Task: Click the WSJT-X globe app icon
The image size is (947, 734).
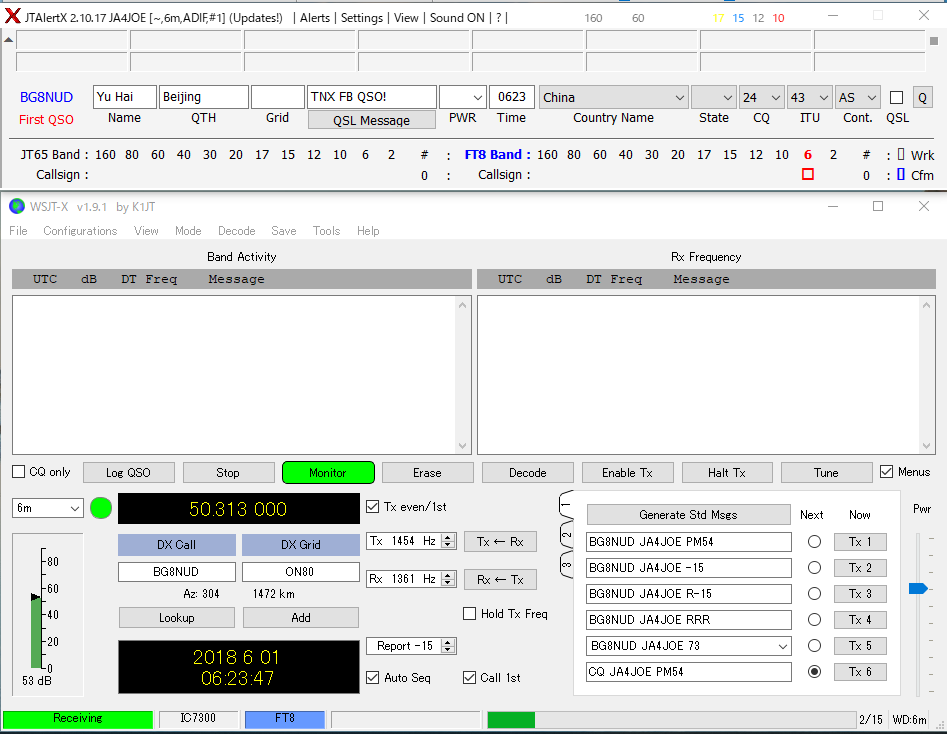Action: (17, 207)
